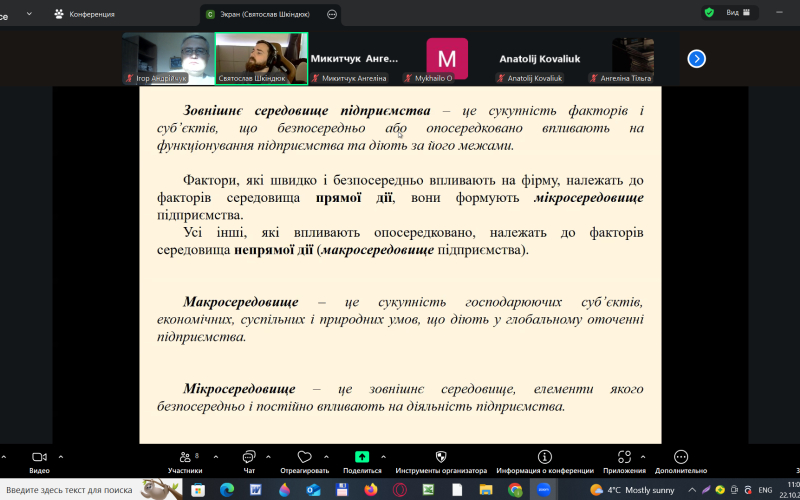Show next participants with the blue arrow

click(697, 58)
